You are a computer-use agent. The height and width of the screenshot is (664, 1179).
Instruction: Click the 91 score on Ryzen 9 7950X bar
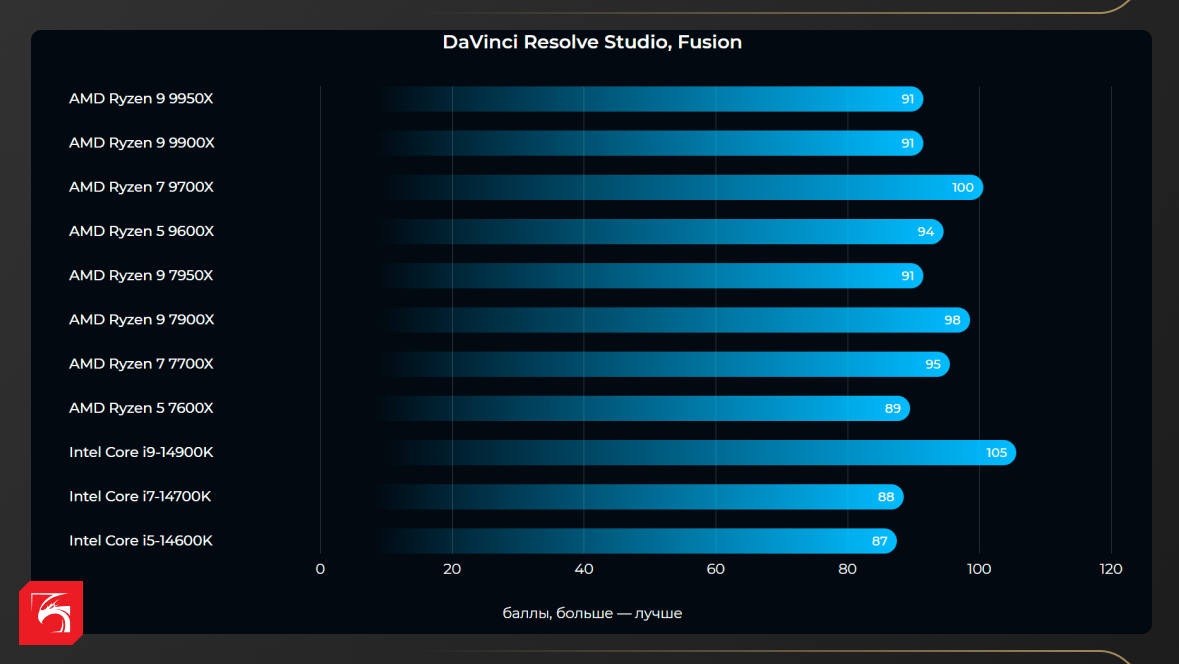908,276
